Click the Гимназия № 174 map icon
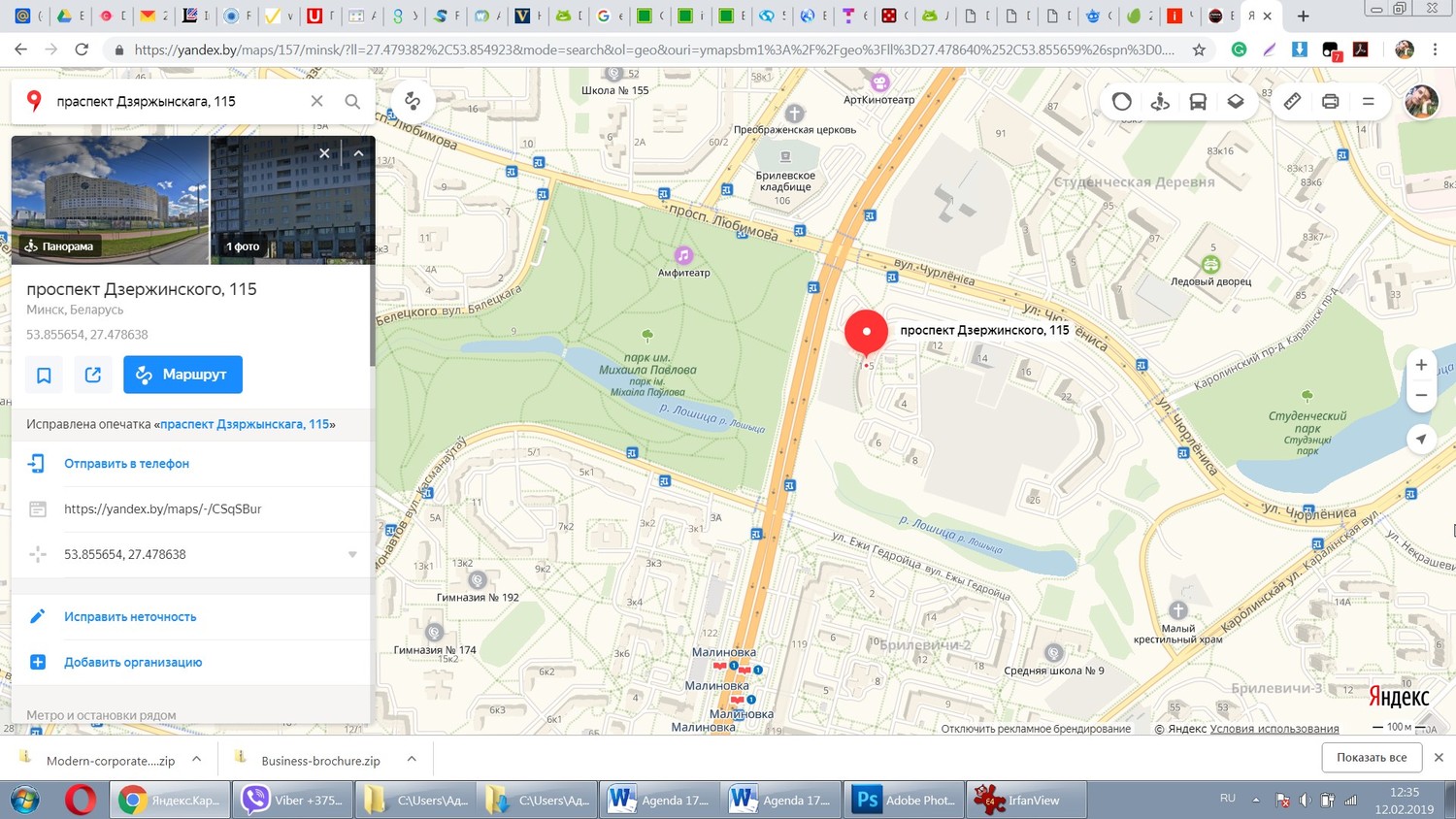This screenshot has height=819, width=1456. pyautogui.click(x=434, y=633)
